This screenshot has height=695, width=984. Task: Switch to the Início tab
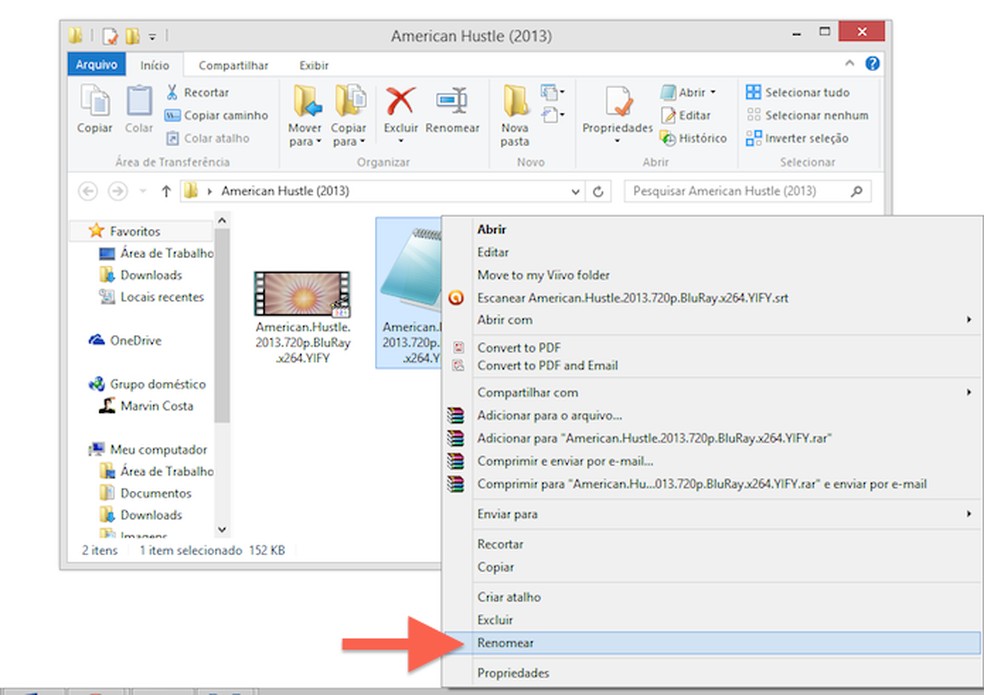tap(154, 65)
